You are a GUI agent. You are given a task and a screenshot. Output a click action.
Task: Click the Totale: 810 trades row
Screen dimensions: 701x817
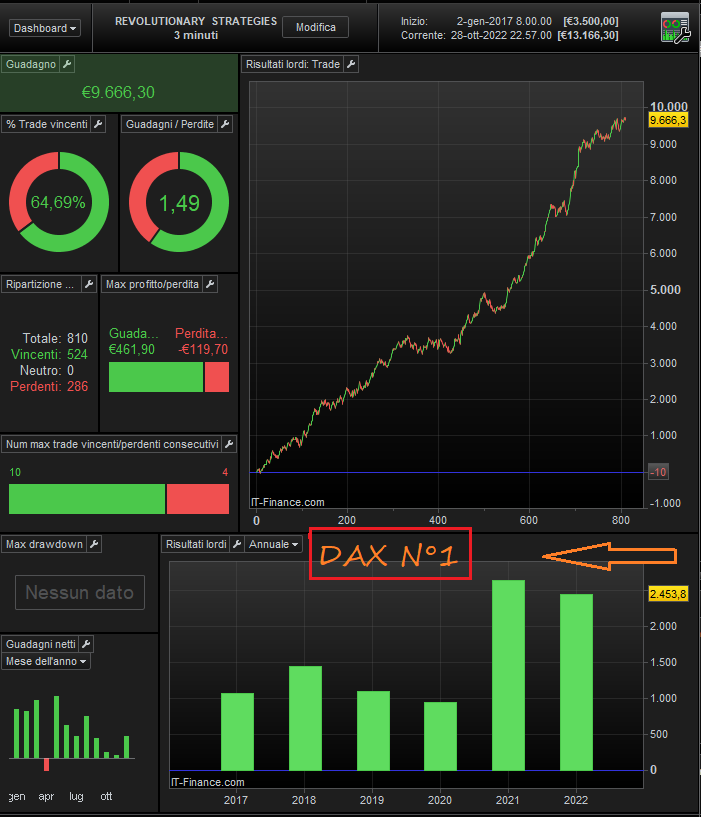point(55,338)
